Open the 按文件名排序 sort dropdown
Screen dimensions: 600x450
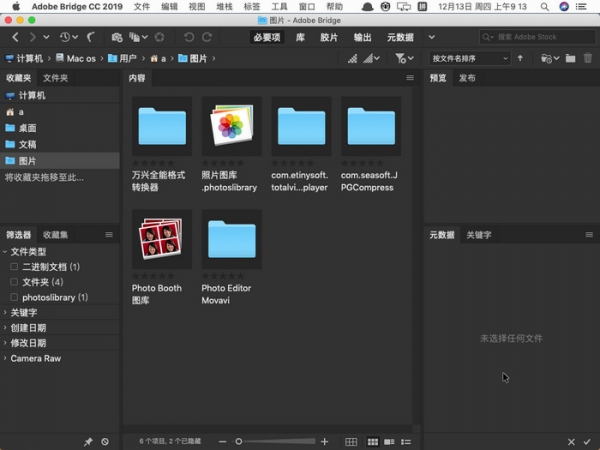click(470, 59)
